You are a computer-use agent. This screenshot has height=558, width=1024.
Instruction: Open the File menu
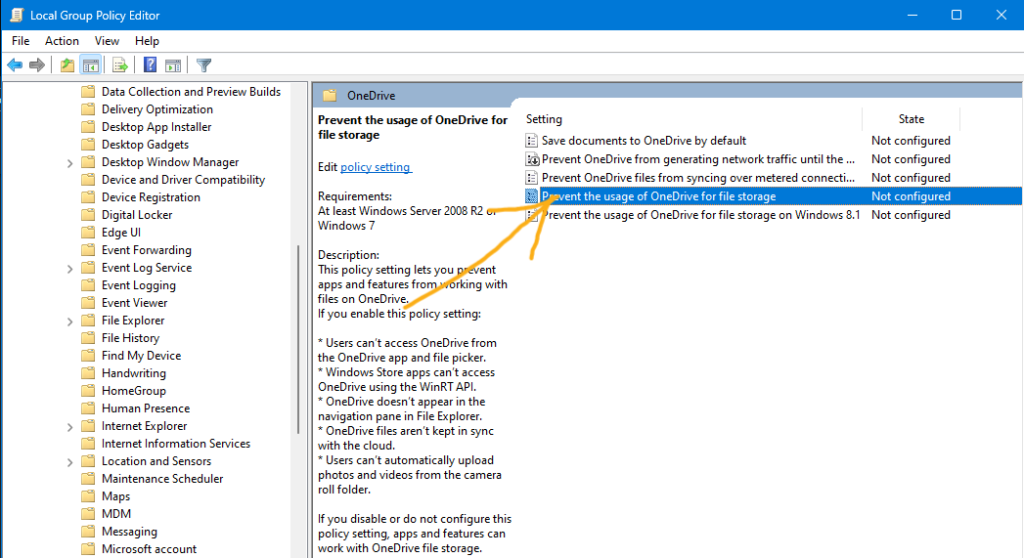coord(20,41)
